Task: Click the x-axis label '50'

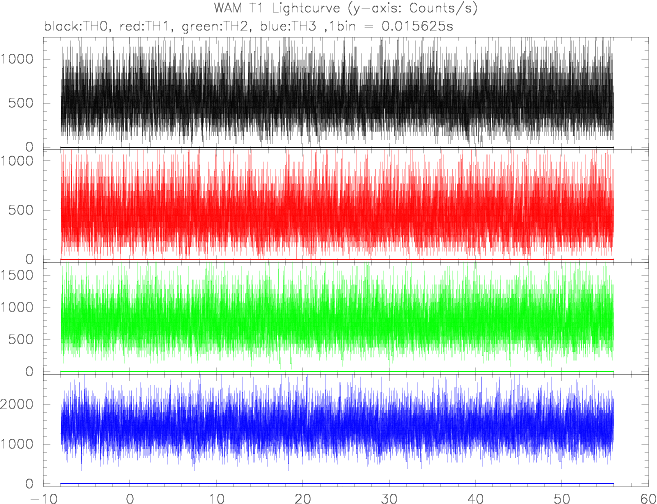Action: click(x=563, y=499)
